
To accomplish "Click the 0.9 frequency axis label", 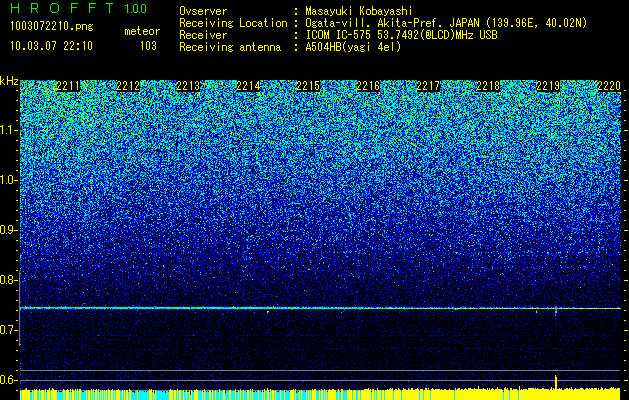I will click(x=8, y=230).
